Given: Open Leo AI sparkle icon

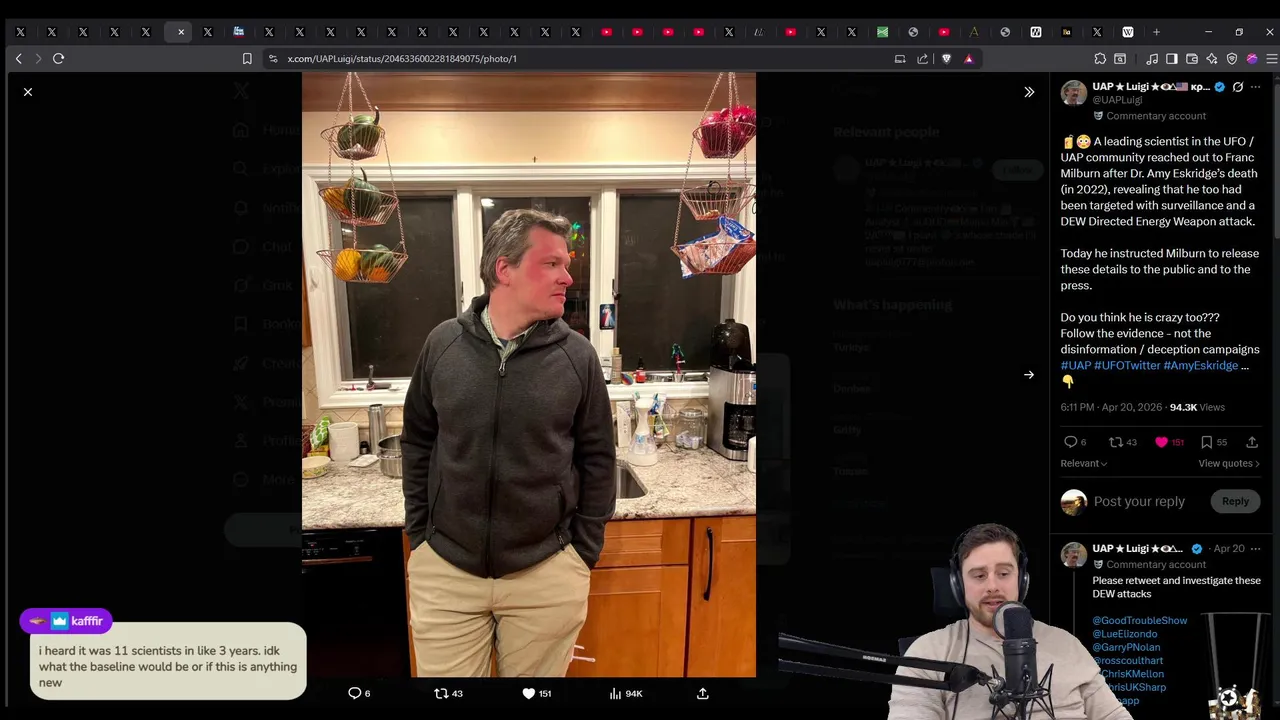Looking at the screenshot, I should [1212, 59].
